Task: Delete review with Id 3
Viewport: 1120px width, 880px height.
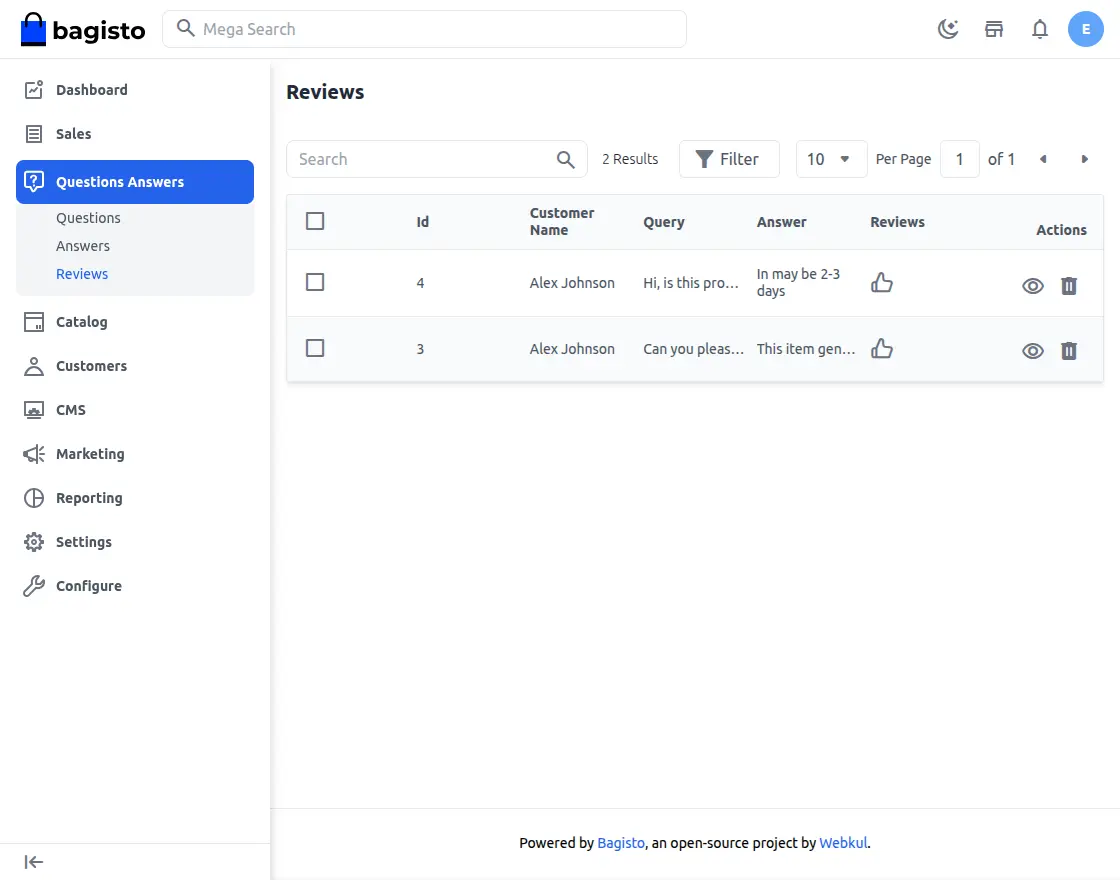Action: (x=1069, y=351)
